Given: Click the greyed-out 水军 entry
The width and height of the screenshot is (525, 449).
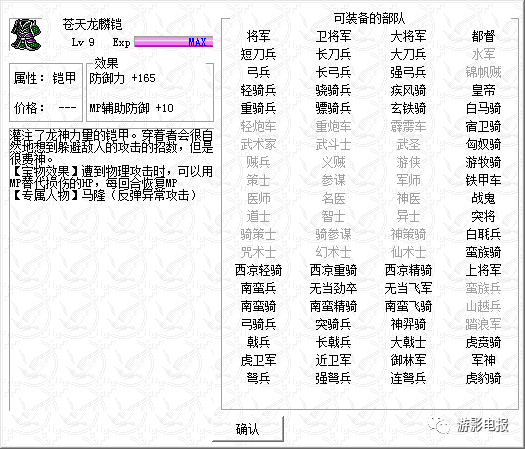Looking at the screenshot, I should pos(483,54).
